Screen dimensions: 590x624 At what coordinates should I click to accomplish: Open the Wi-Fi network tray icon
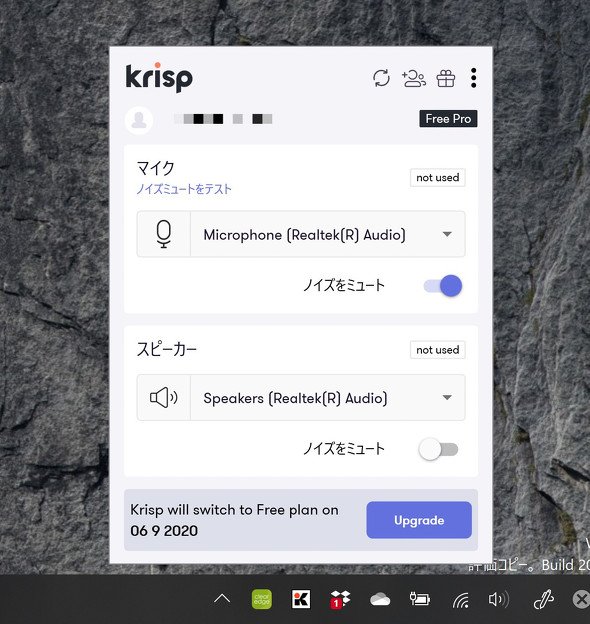click(460, 600)
